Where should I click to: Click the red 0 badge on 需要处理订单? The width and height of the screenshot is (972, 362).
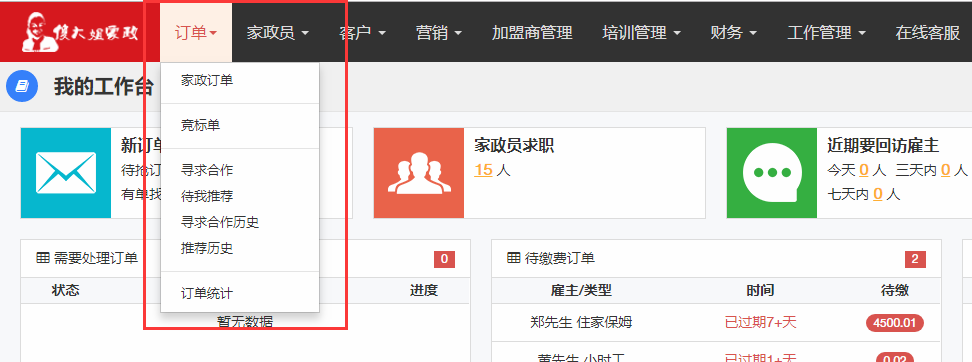444,259
